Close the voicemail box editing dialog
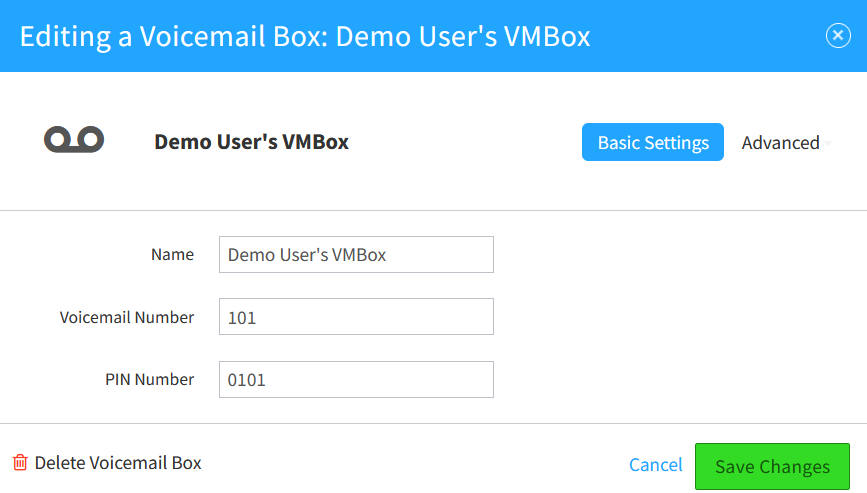 tap(838, 36)
